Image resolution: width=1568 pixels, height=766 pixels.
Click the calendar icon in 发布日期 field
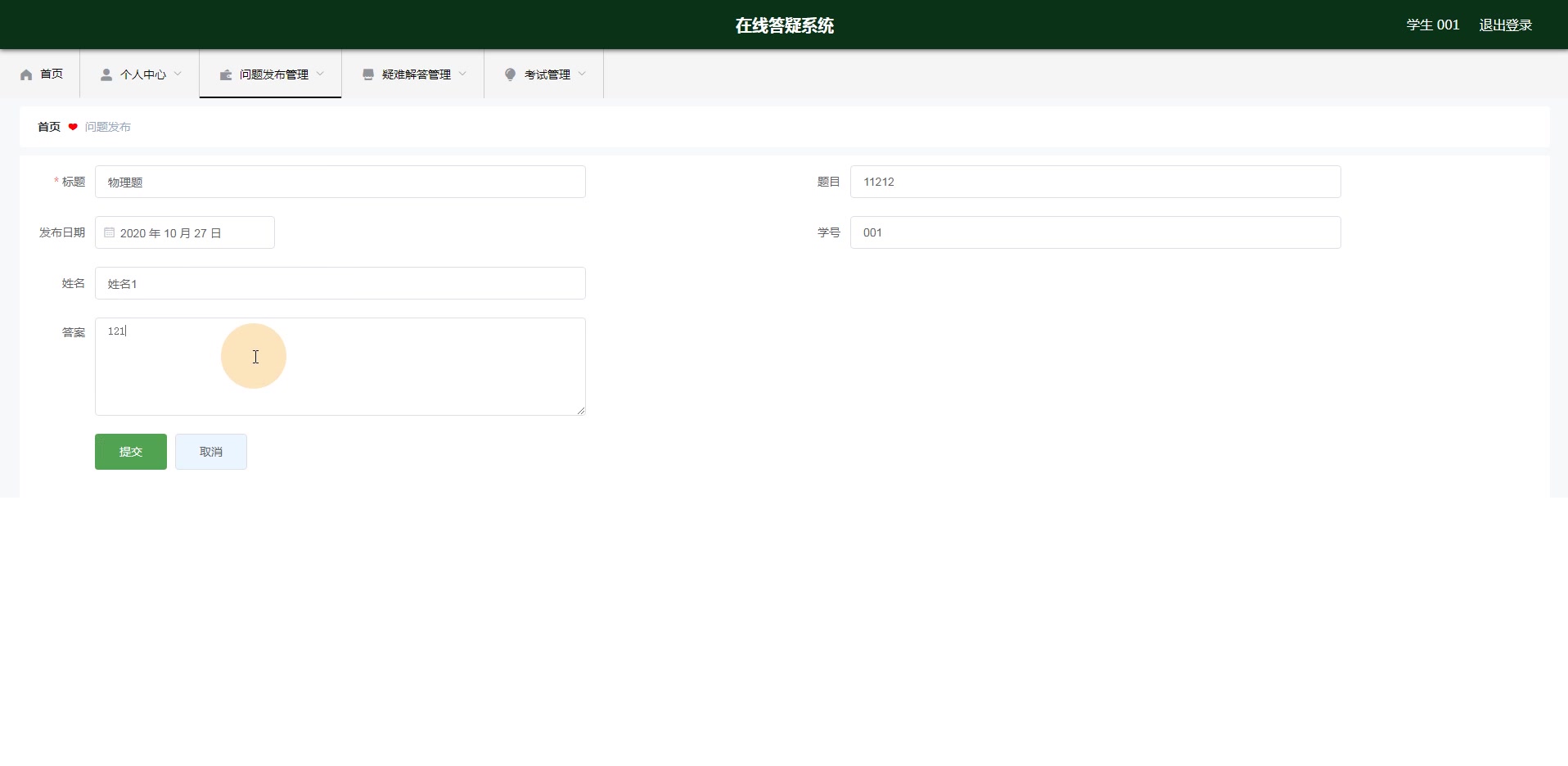pyautogui.click(x=110, y=232)
